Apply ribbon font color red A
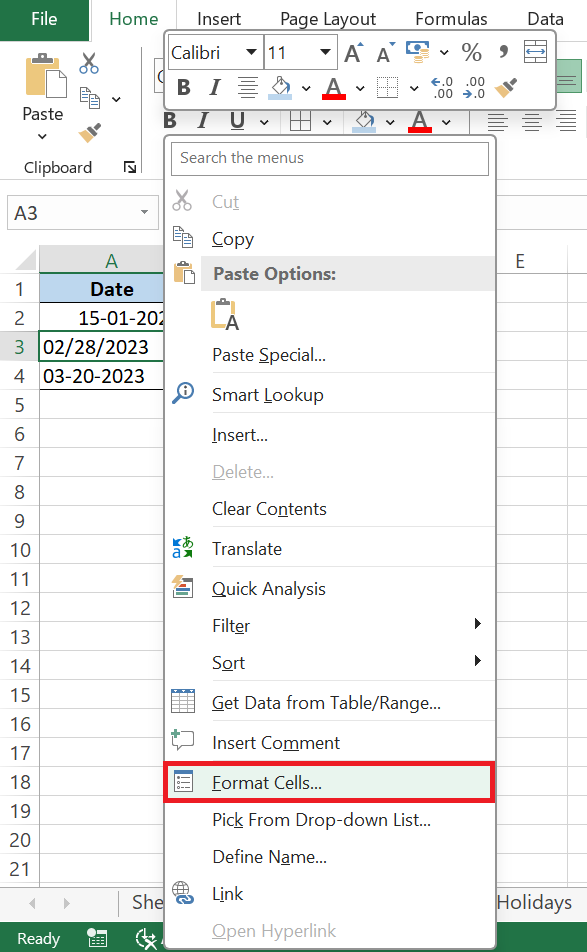587x952 pixels. pos(419,121)
